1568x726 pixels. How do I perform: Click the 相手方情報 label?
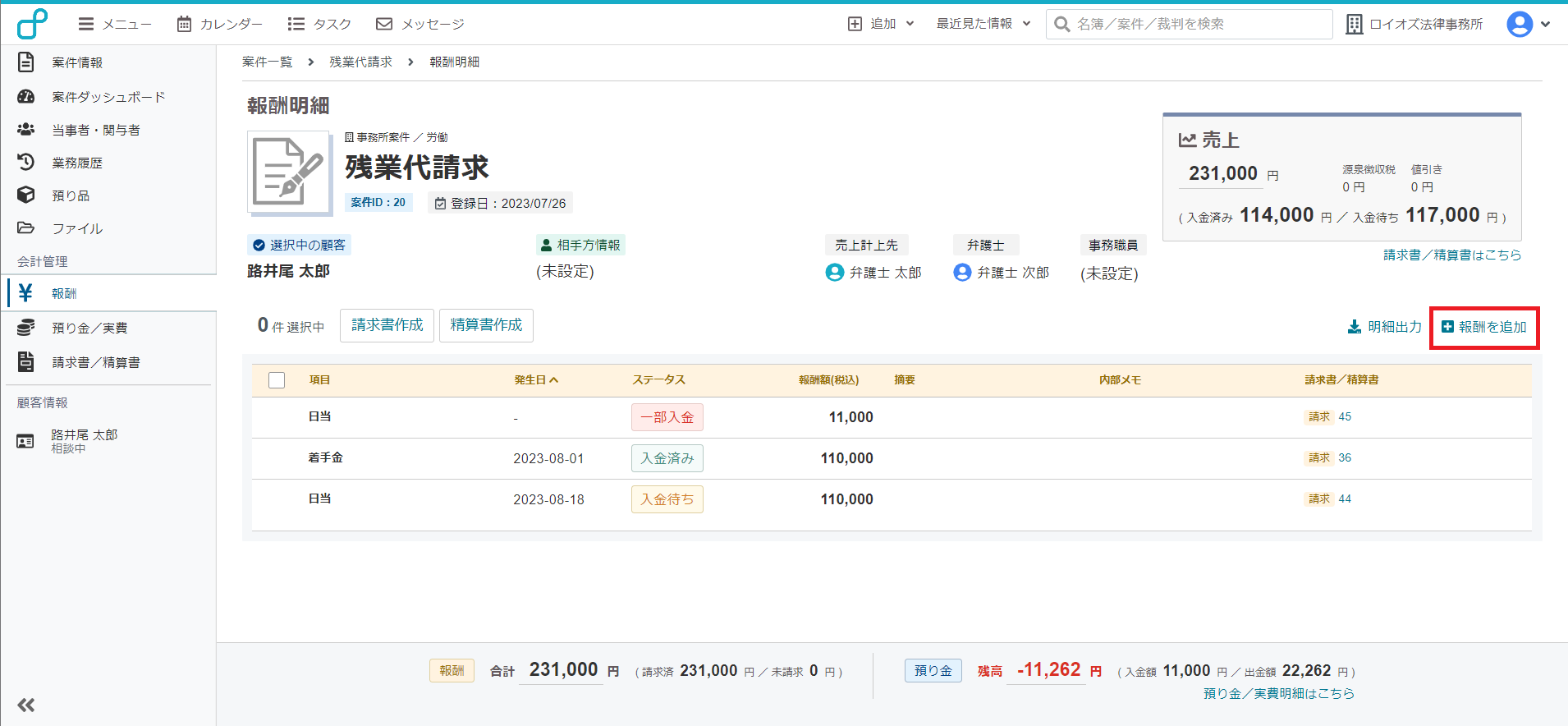(x=580, y=245)
